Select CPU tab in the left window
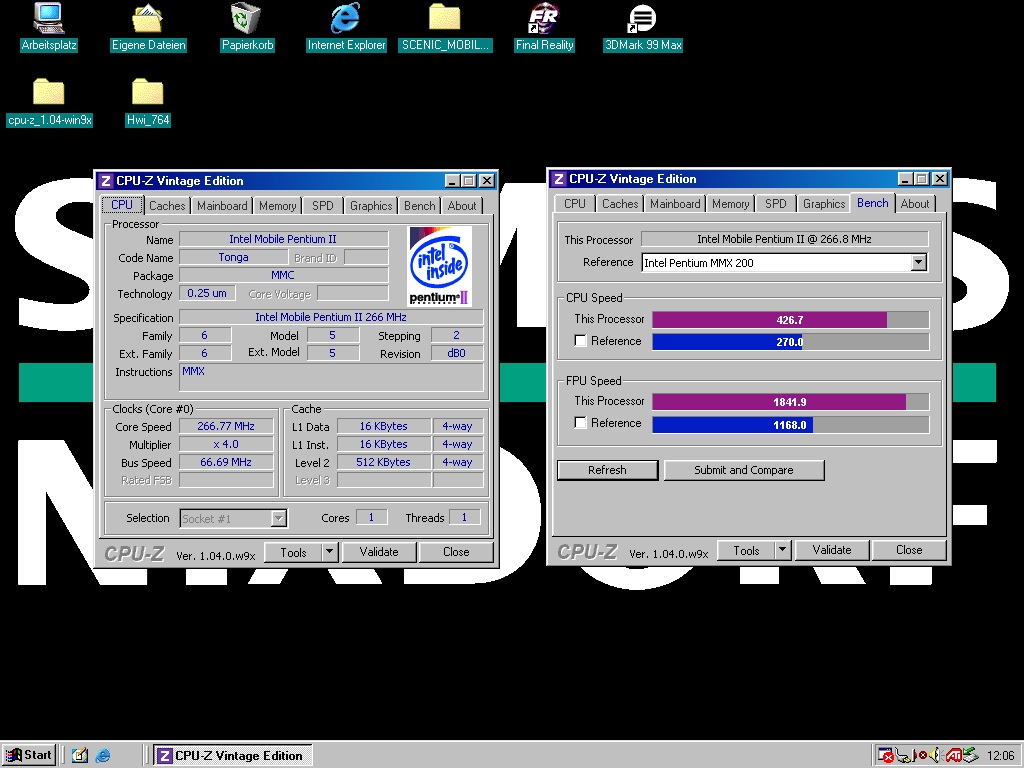The width and height of the screenshot is (1024, 768). [x=121, y=204]
